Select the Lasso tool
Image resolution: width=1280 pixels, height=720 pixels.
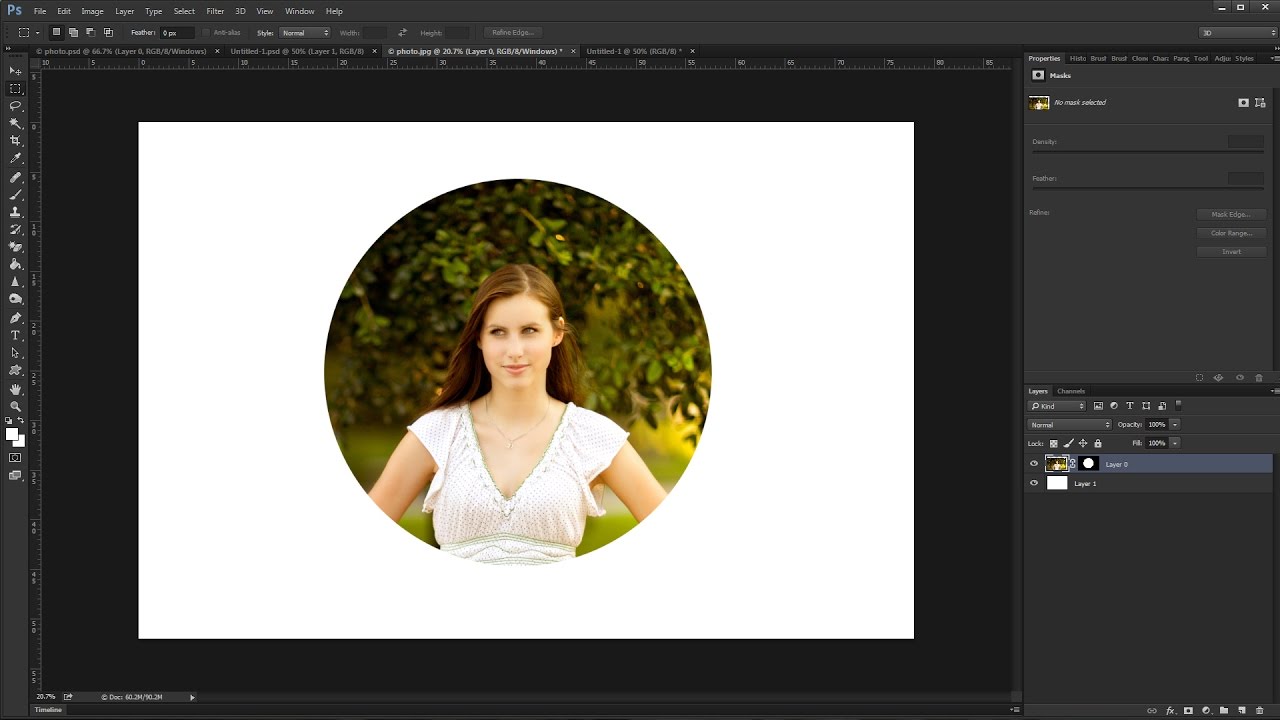(15, 106)
